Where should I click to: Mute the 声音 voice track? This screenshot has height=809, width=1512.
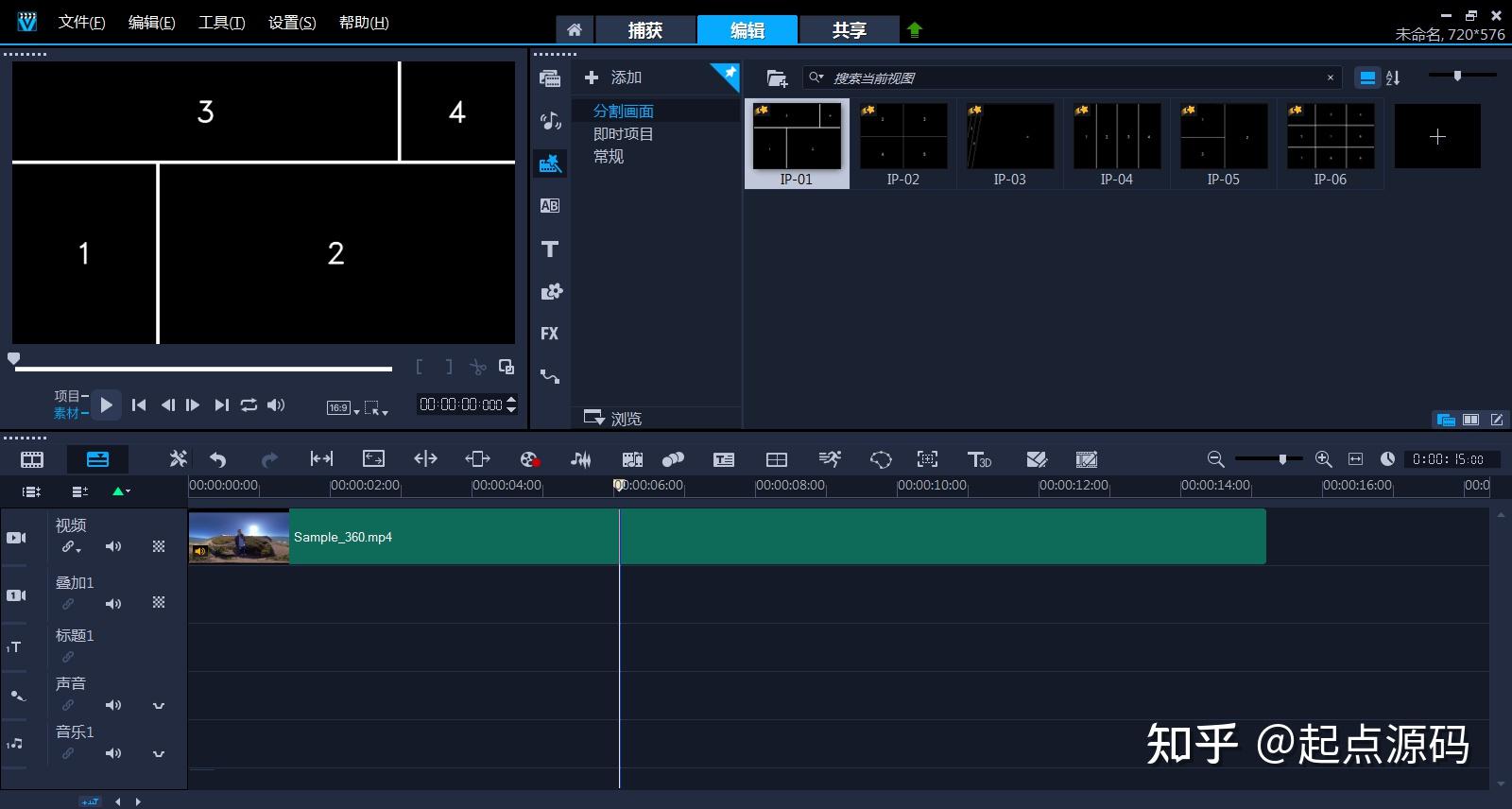(113, 705)
